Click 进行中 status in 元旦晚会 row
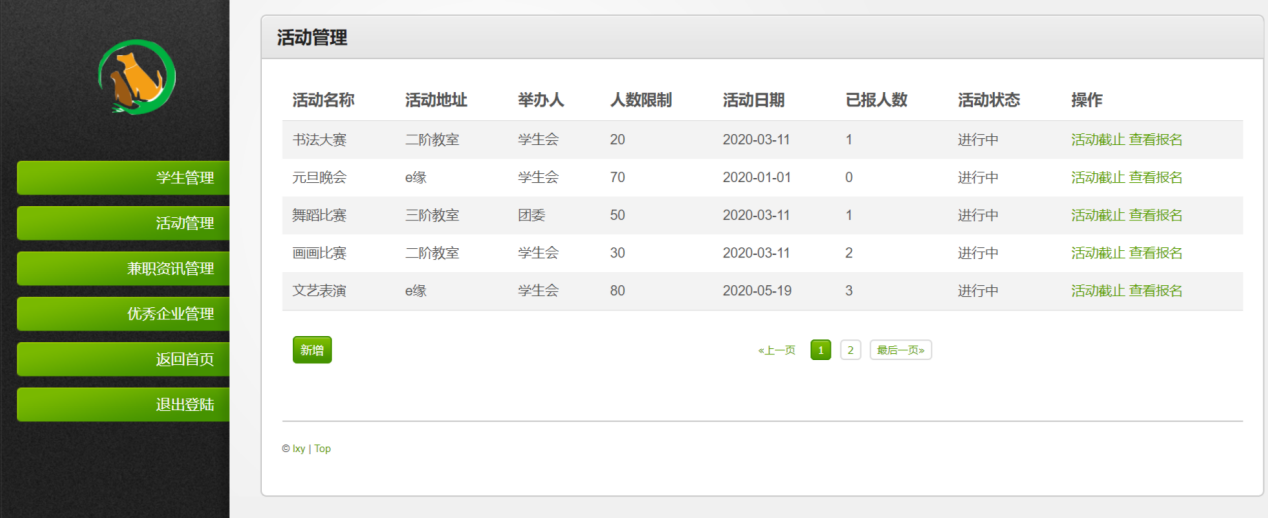Screen dimensions: 1268x518 (x=978, y=177)
